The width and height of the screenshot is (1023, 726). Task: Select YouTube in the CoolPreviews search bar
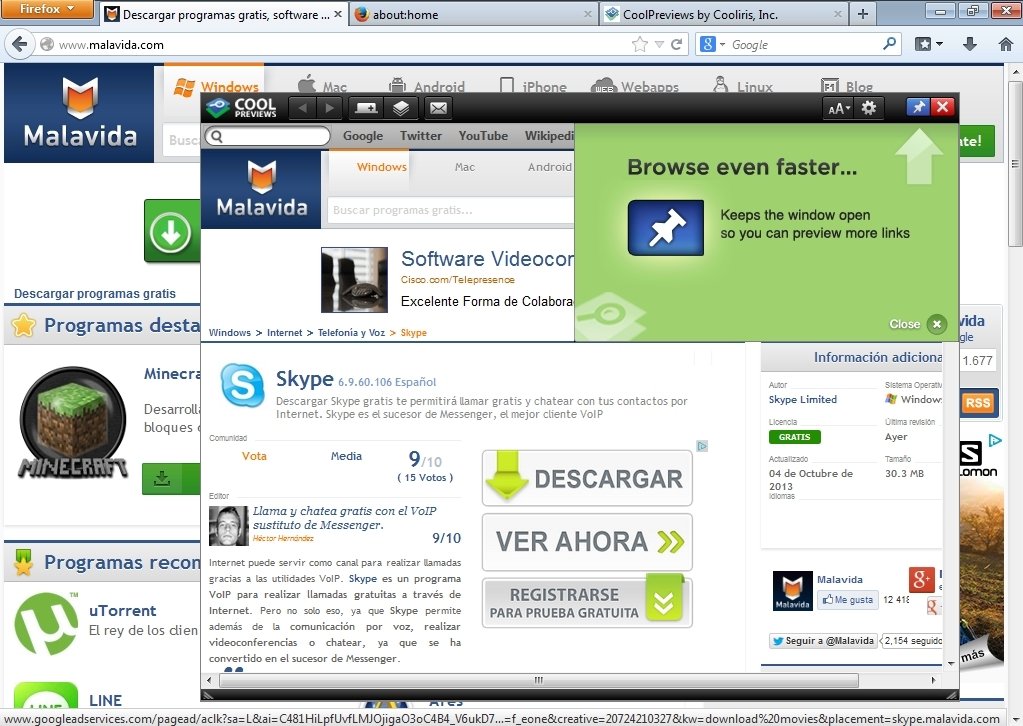pyautogui.click(x=483, y=136)
